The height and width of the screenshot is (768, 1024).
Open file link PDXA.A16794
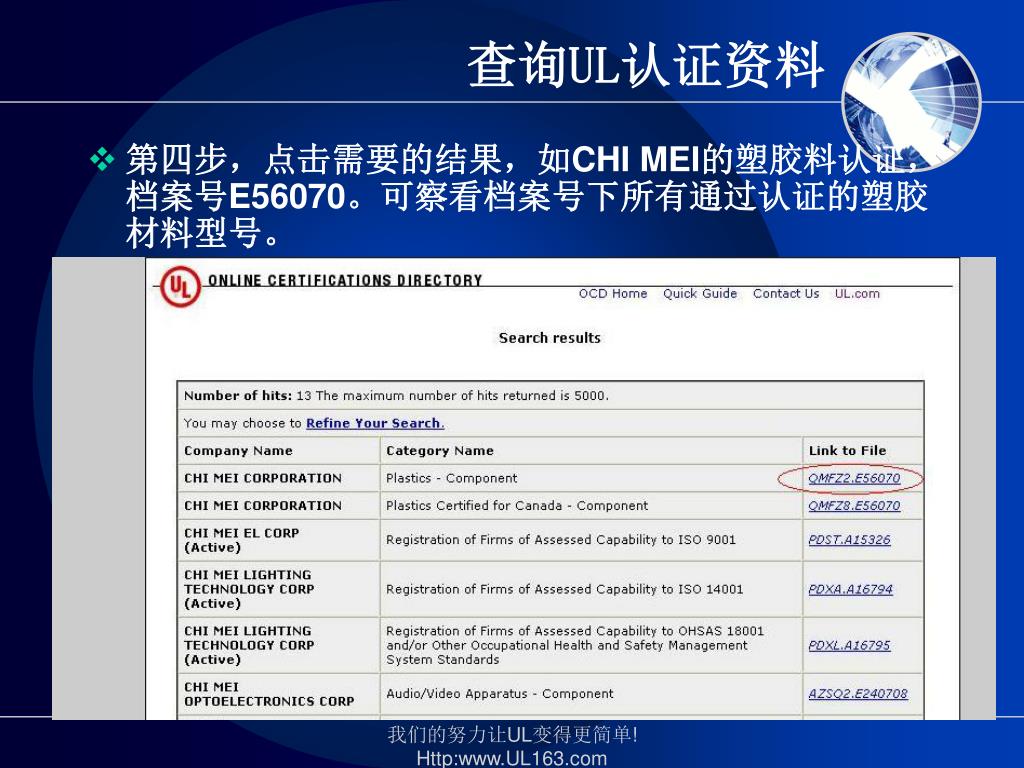(x=850, y=589)
